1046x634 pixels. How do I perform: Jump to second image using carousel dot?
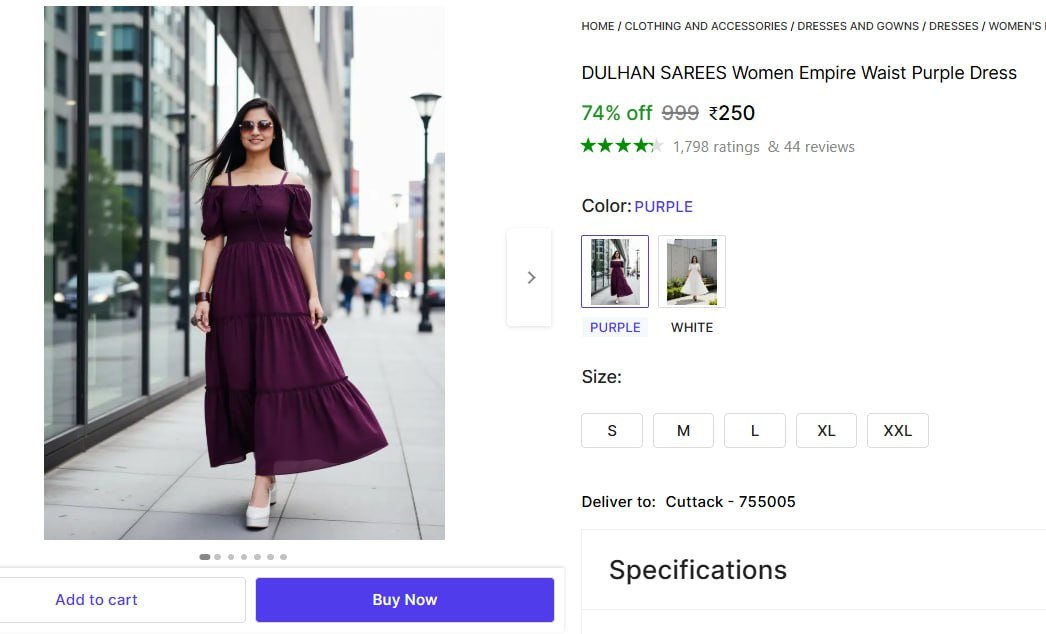click(217, 557)
